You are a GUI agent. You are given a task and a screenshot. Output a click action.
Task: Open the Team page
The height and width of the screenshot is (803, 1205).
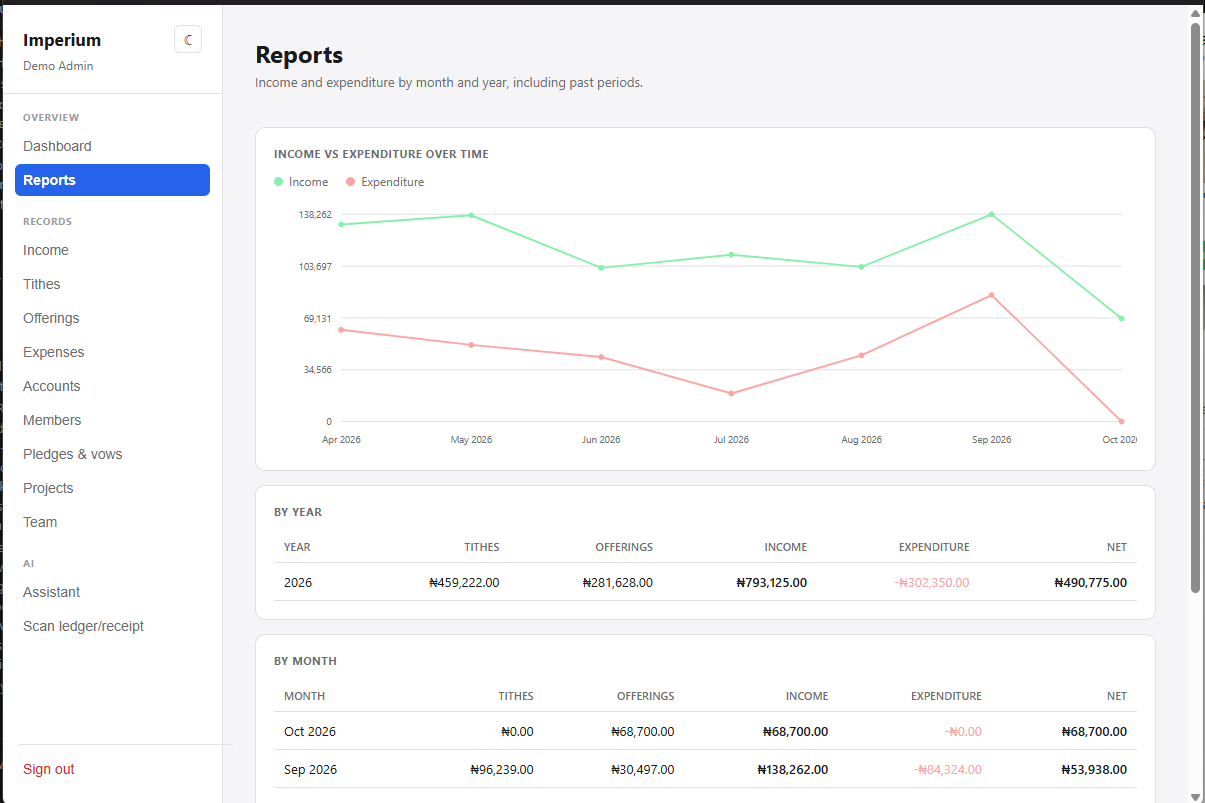(112, 522)
